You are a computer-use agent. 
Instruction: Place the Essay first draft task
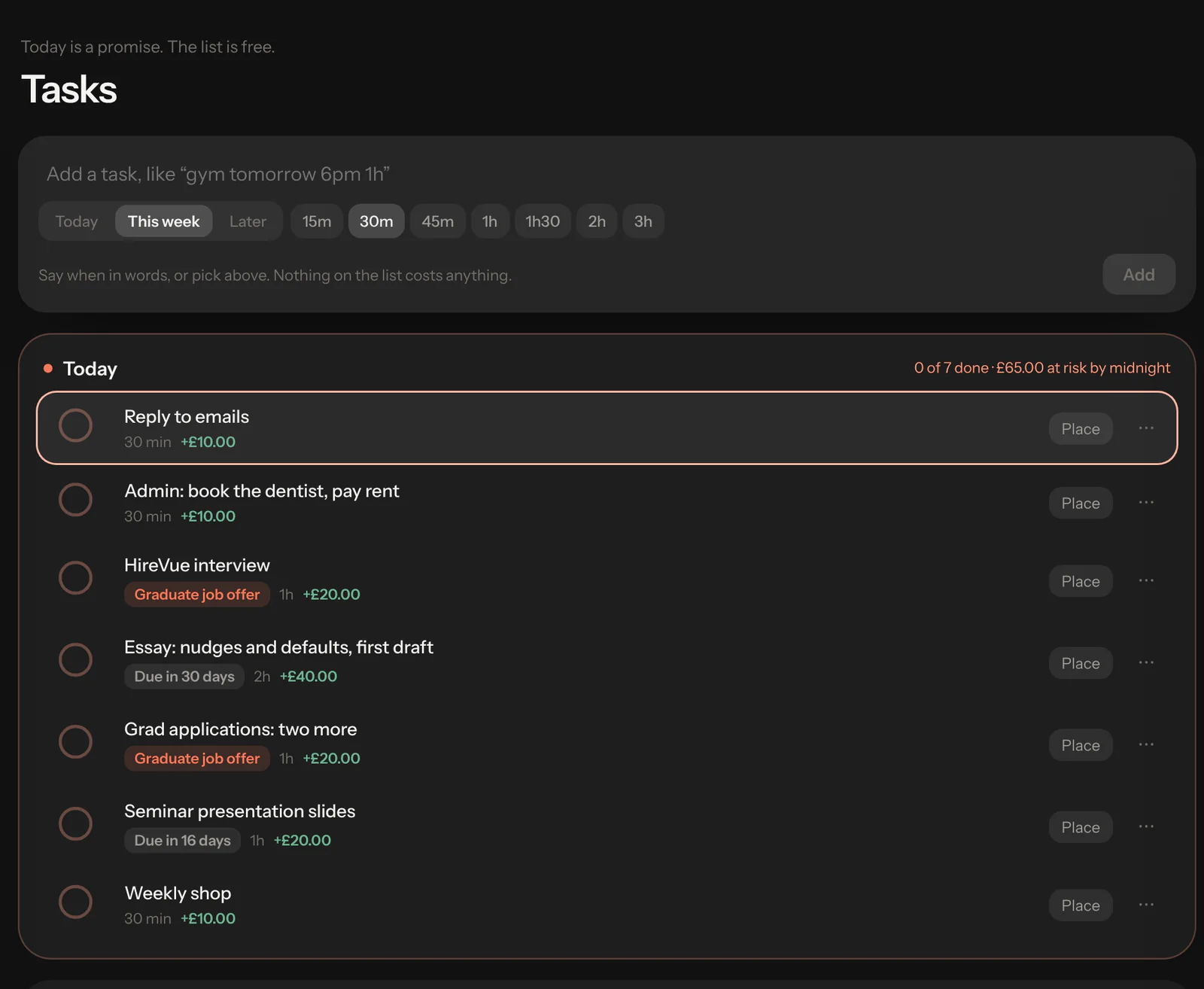coord(1081,664)
